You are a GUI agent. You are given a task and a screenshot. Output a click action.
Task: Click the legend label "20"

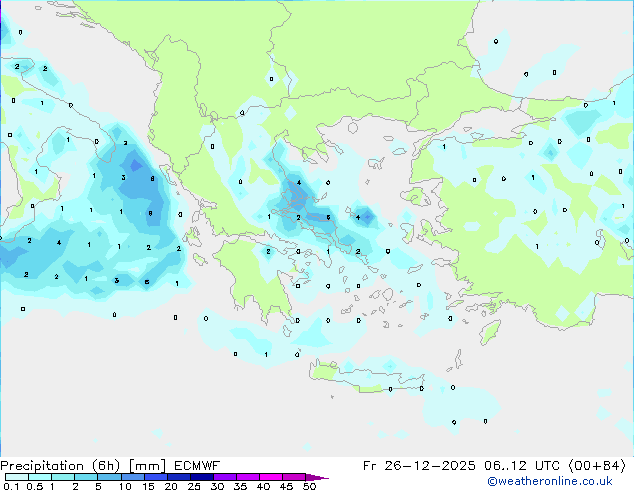tap(171, 486)
